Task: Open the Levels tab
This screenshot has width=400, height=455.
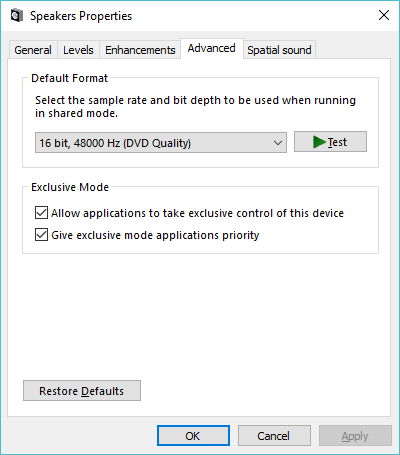Action: (x=78, y=50)
